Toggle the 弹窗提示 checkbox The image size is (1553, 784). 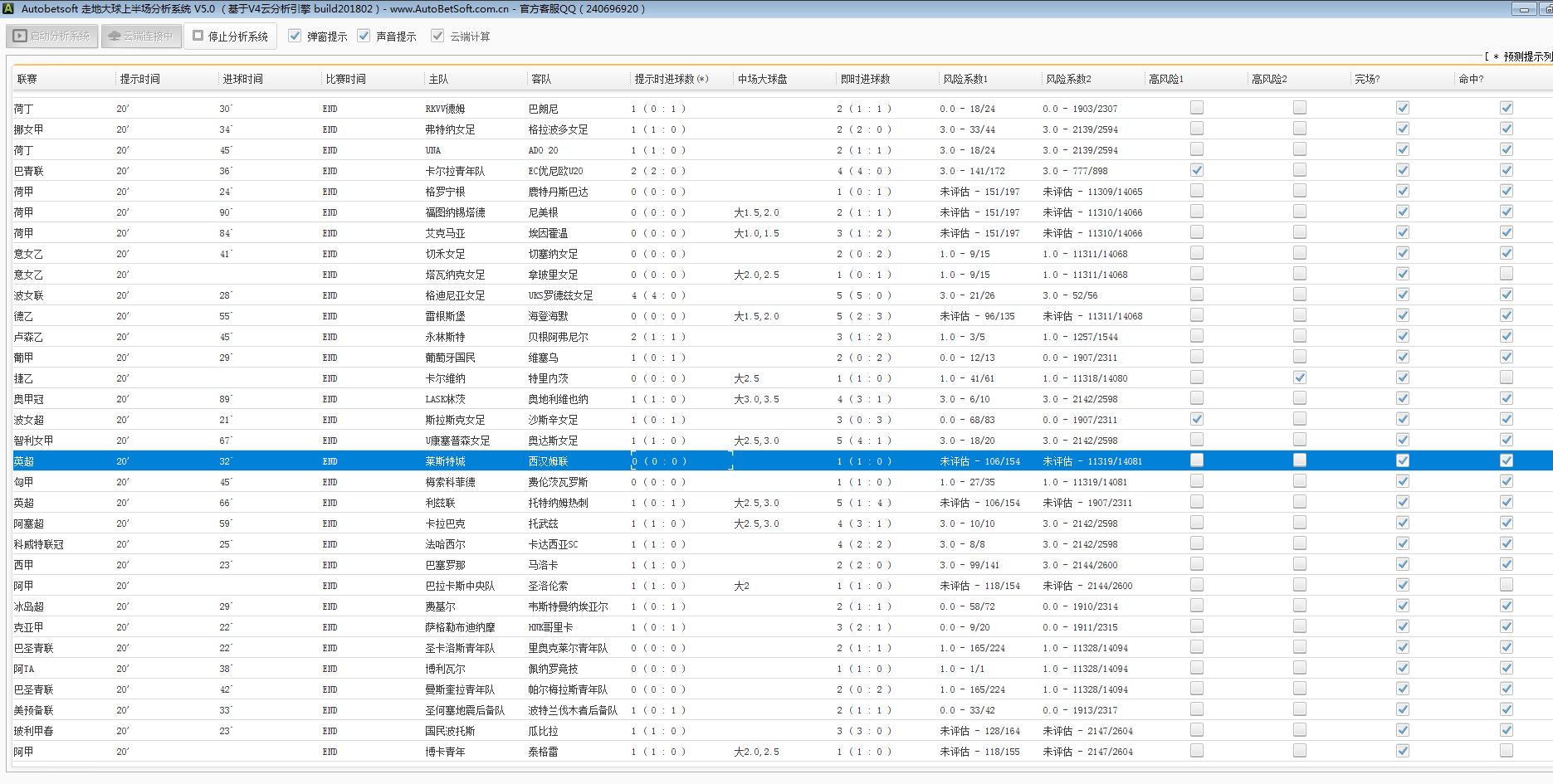coord(295,36)
